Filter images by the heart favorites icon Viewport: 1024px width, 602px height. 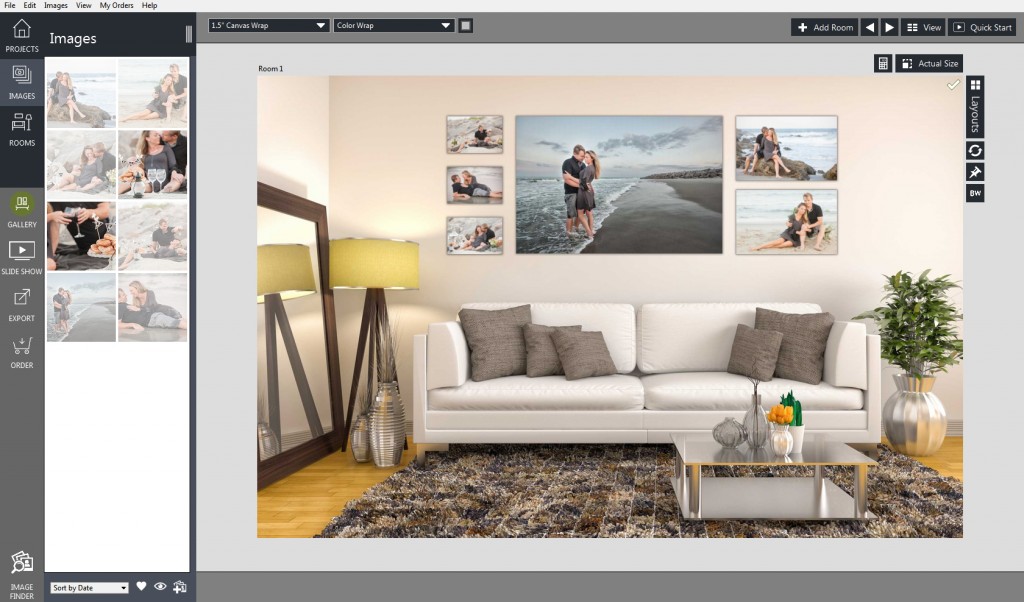(141, 586)
